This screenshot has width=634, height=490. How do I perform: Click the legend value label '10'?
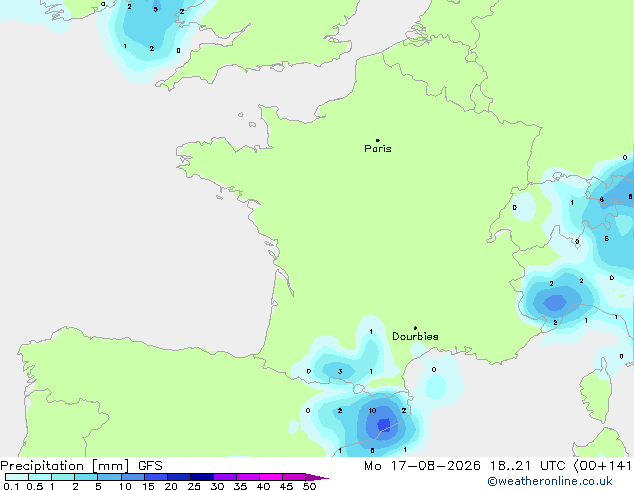point(125,486)
